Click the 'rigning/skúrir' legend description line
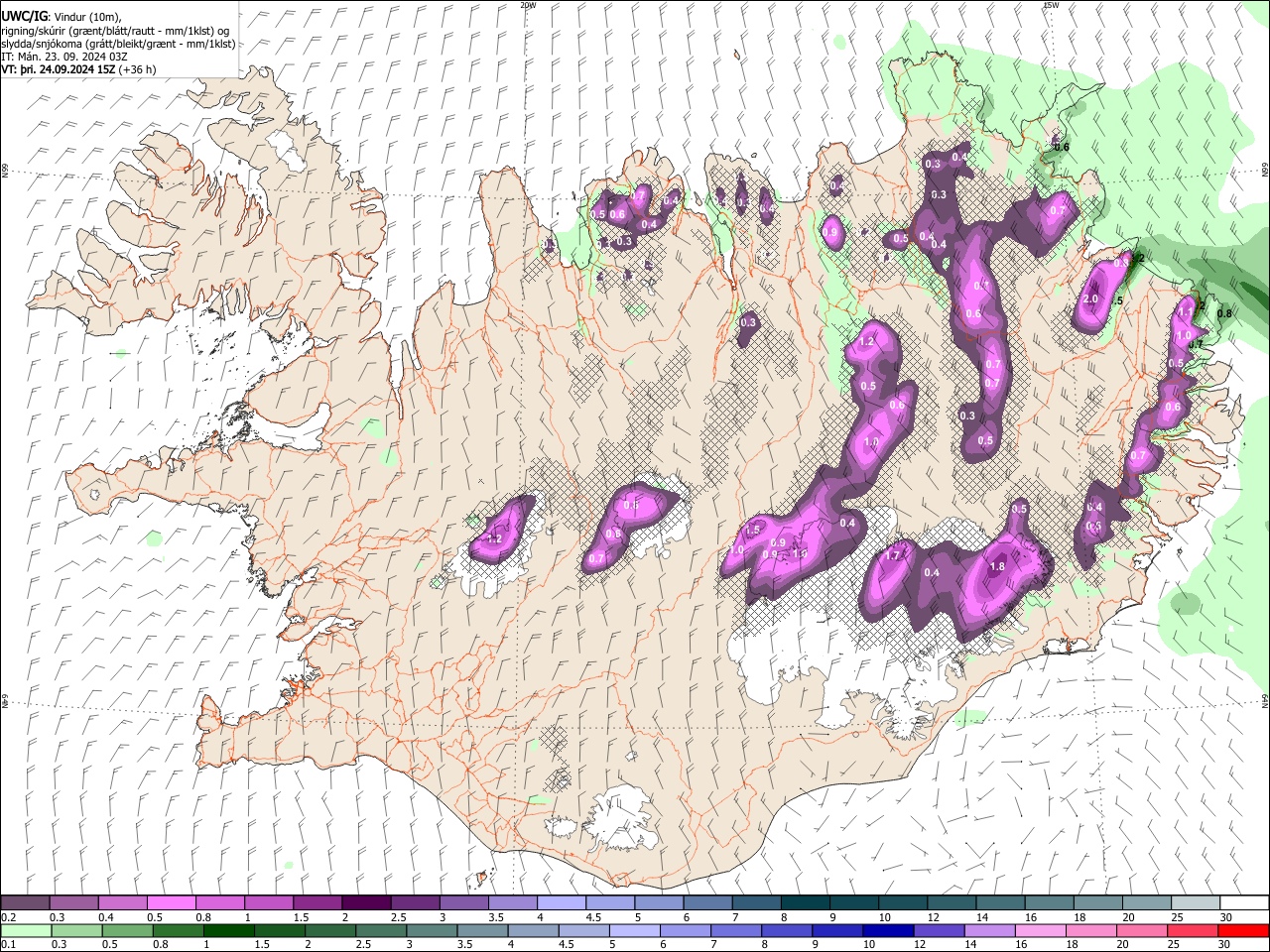Screen dimensions: 1270x952 coord(115,31)
